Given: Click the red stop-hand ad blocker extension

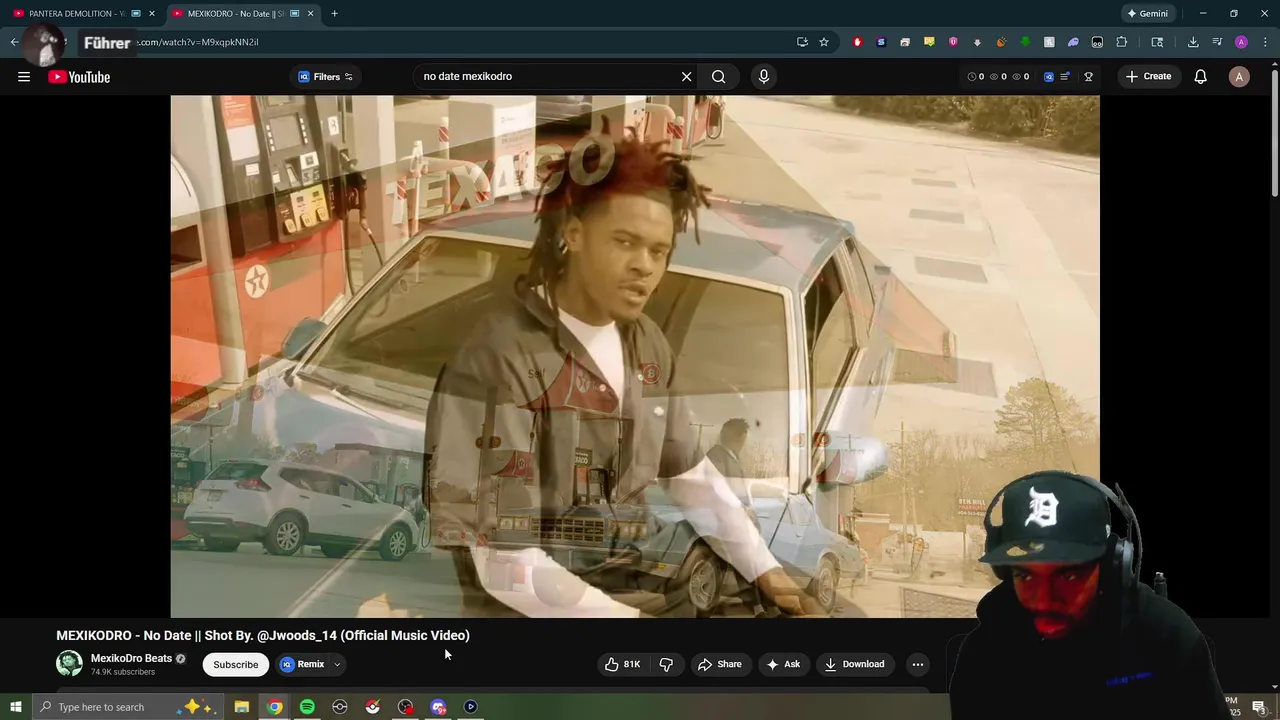Looking at the screenshot, I should click(857, 42).
